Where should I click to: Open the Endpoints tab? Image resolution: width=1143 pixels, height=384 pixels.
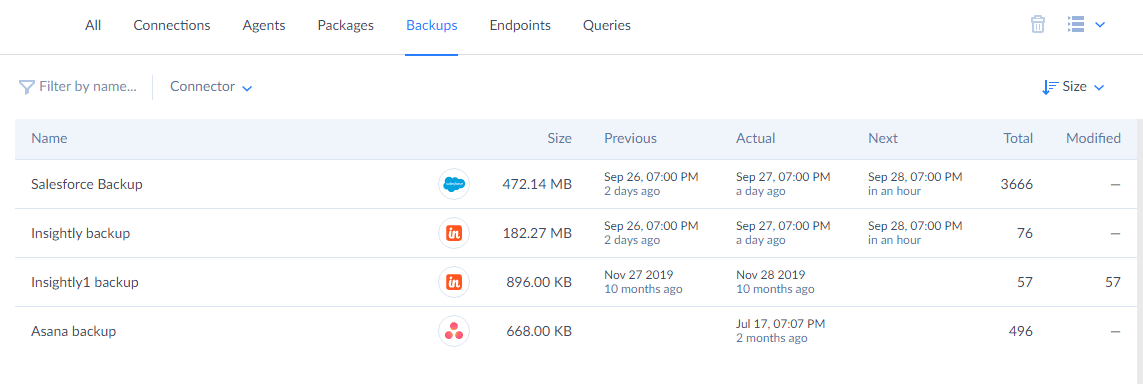[x=520, y=26]
